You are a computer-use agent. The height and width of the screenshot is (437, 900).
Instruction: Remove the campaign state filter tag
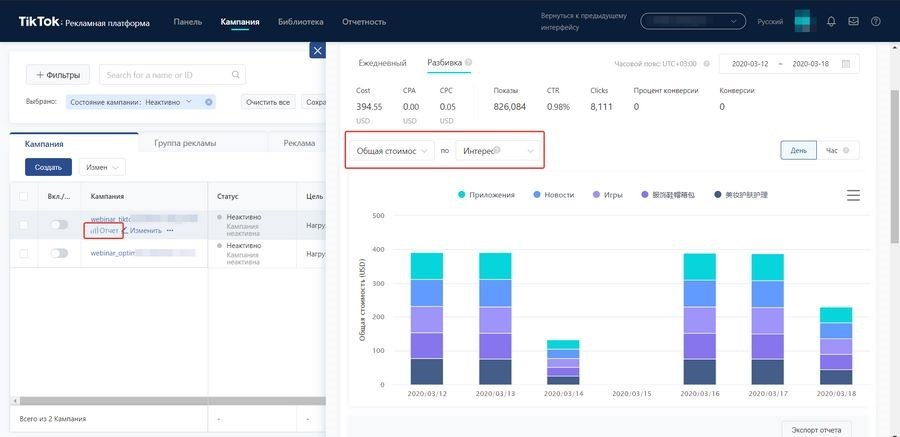(209, 102)
